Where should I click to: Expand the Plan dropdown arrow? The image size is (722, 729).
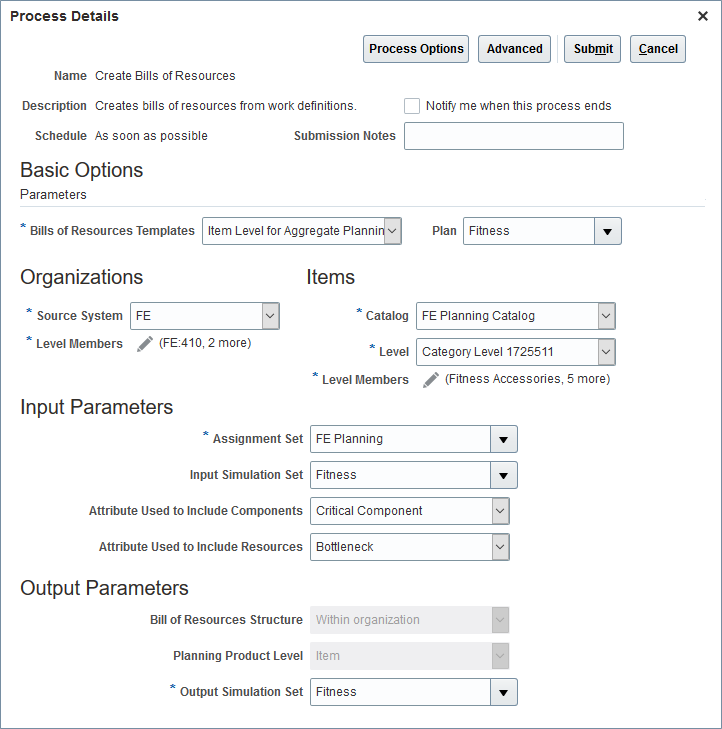(607, 231)
